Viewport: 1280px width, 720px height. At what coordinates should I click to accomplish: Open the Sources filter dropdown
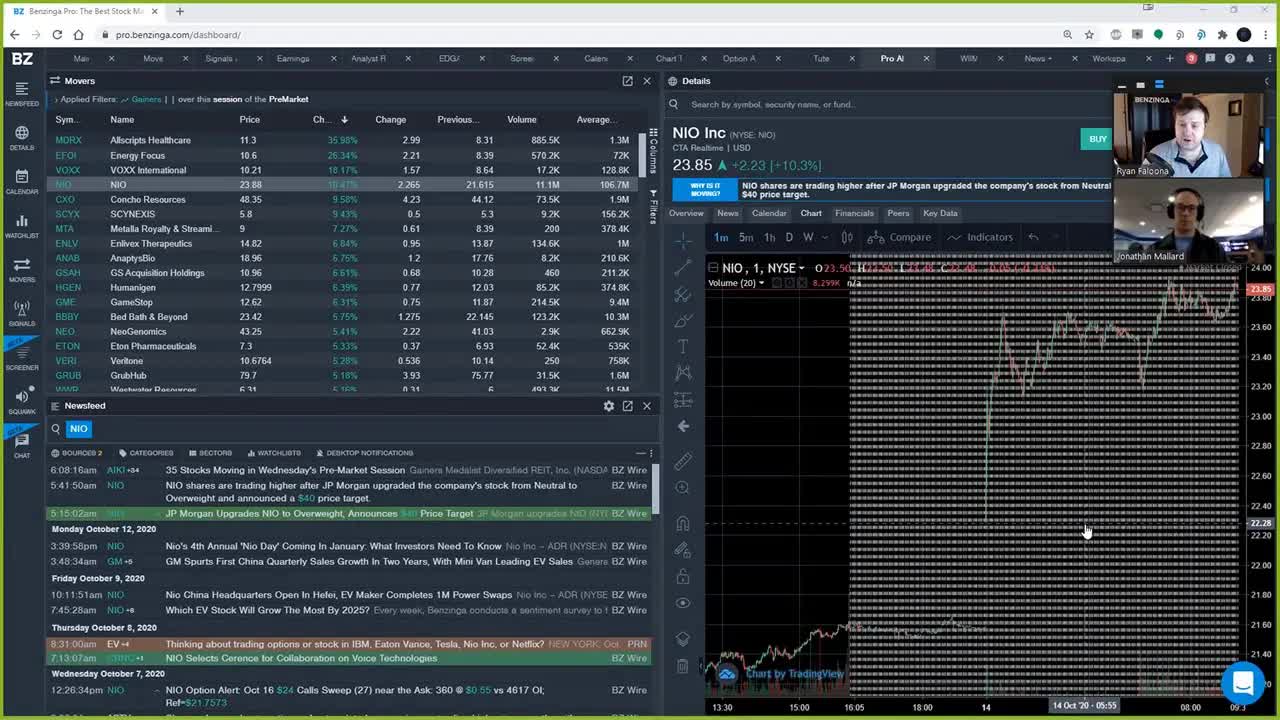76,453
